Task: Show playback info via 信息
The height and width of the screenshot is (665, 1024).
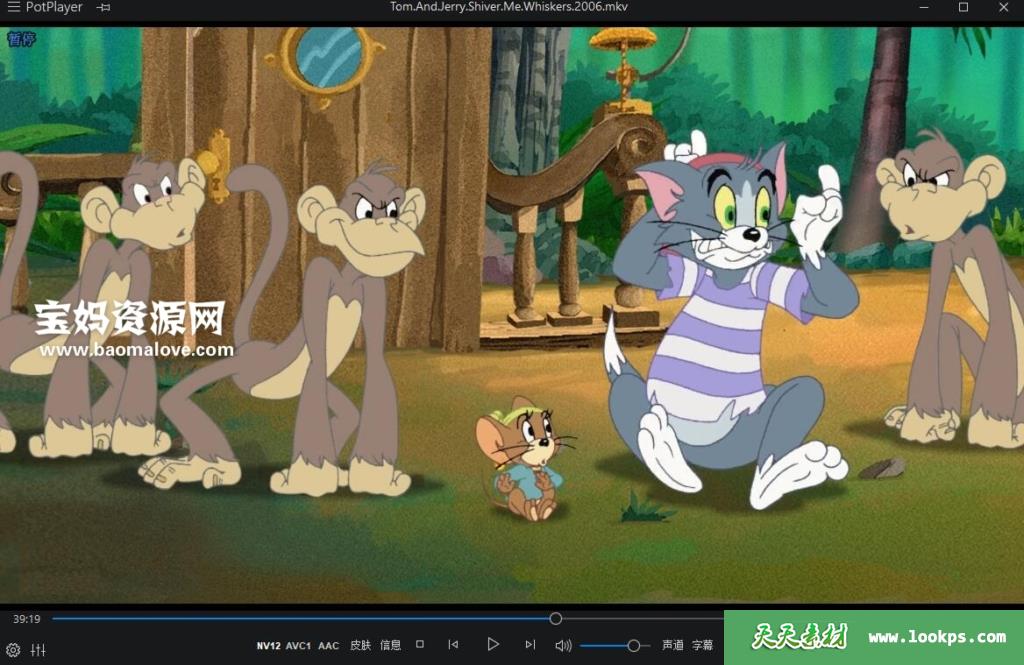Action: click(x=390, y=646)
